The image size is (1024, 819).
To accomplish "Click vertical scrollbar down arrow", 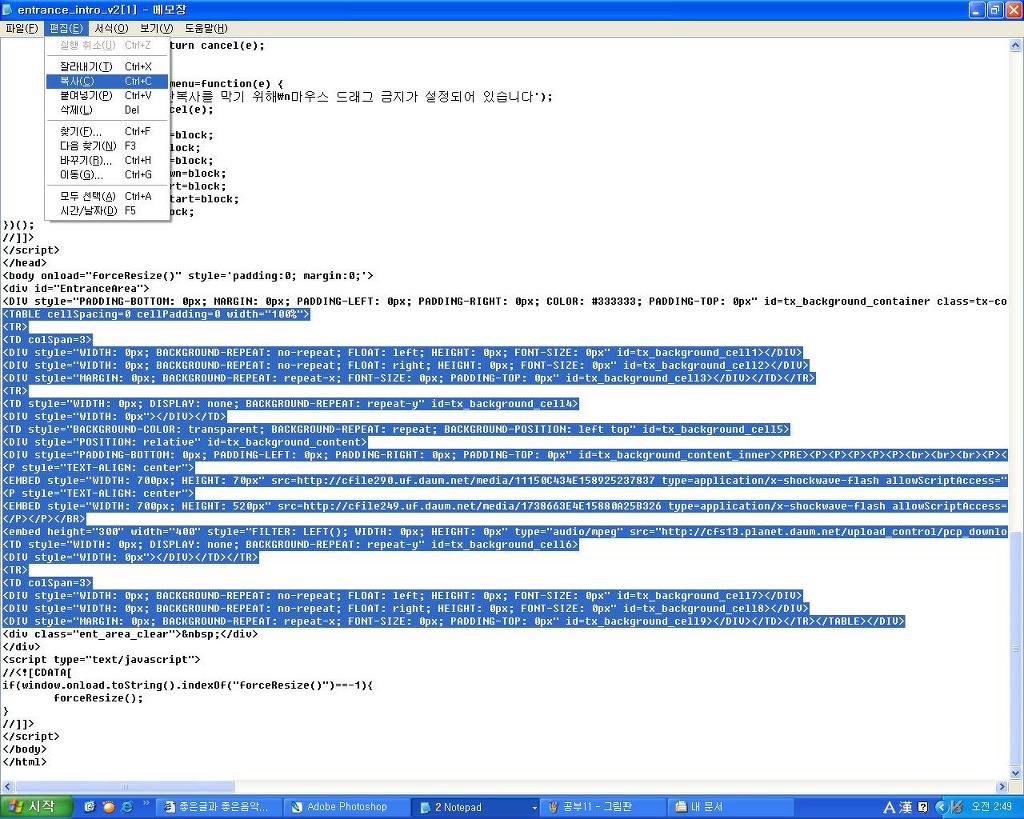I will point(1016,773).
